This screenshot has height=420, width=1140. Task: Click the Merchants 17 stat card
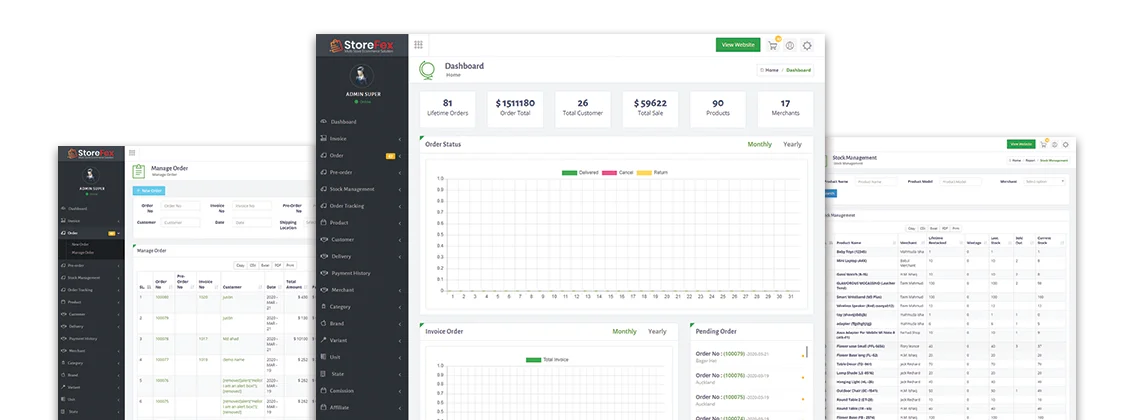(x=785, y=109)
